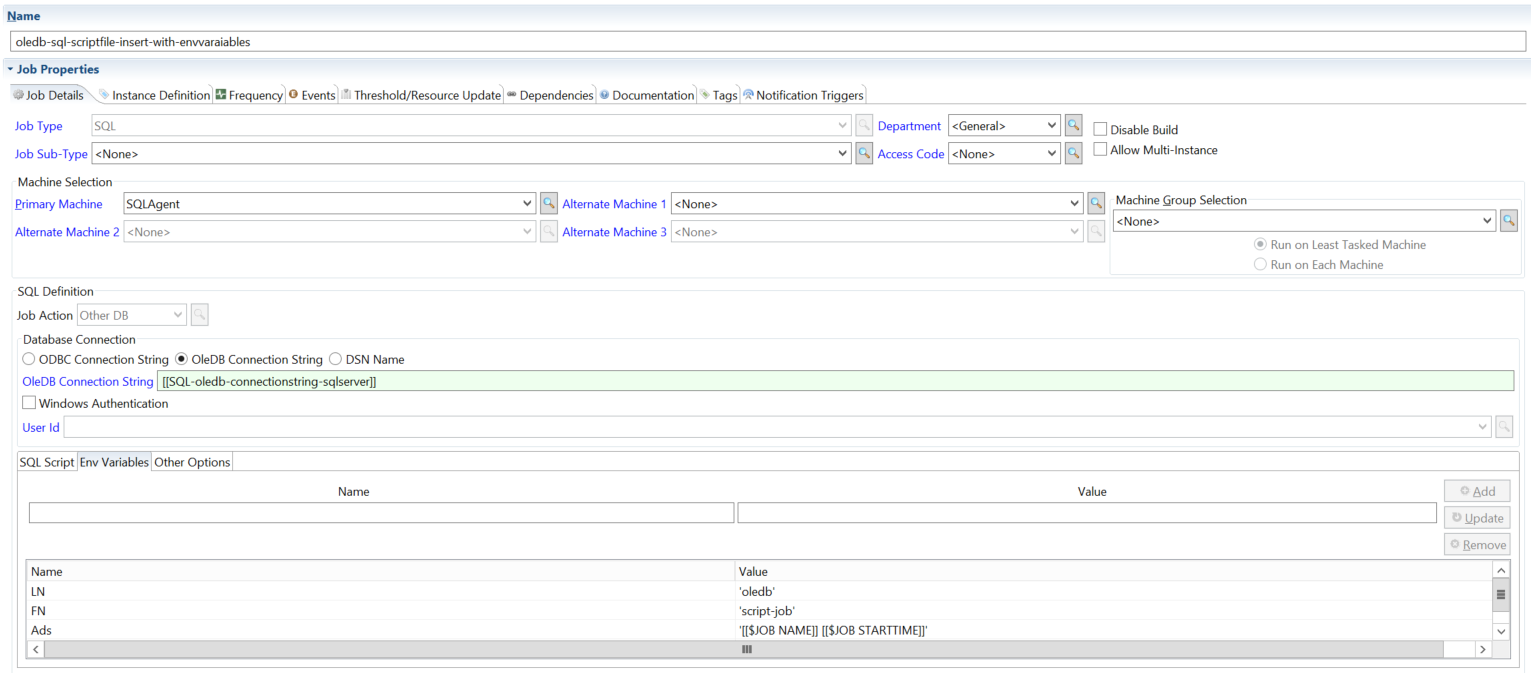The height and width of the screenshot is (673, 1531).
Task: Switch to the SQL Script tab
Action: pos(47,462)
